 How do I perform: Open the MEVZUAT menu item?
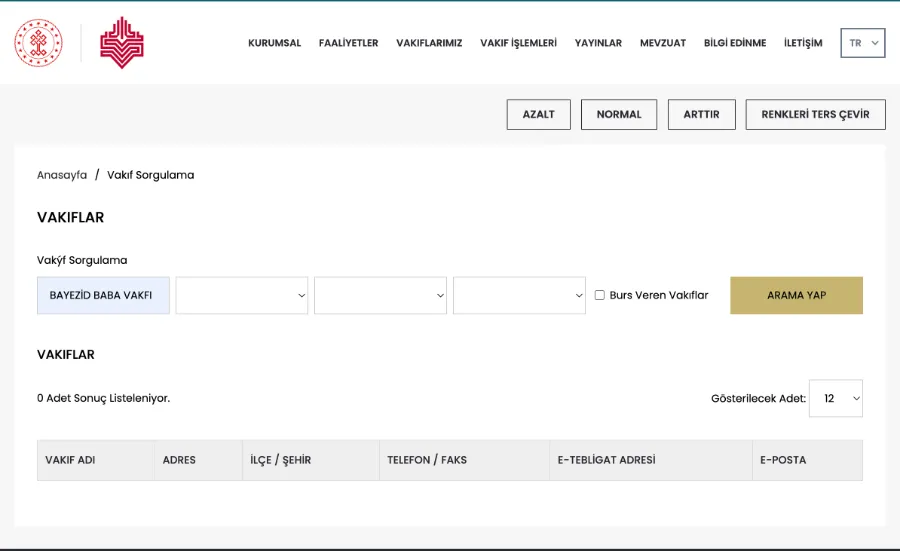pos(663,43)
